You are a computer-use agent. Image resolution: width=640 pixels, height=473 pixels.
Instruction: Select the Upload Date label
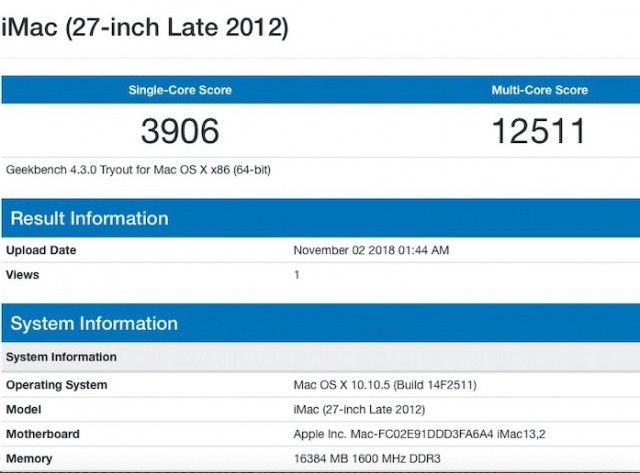coord(41,250)
